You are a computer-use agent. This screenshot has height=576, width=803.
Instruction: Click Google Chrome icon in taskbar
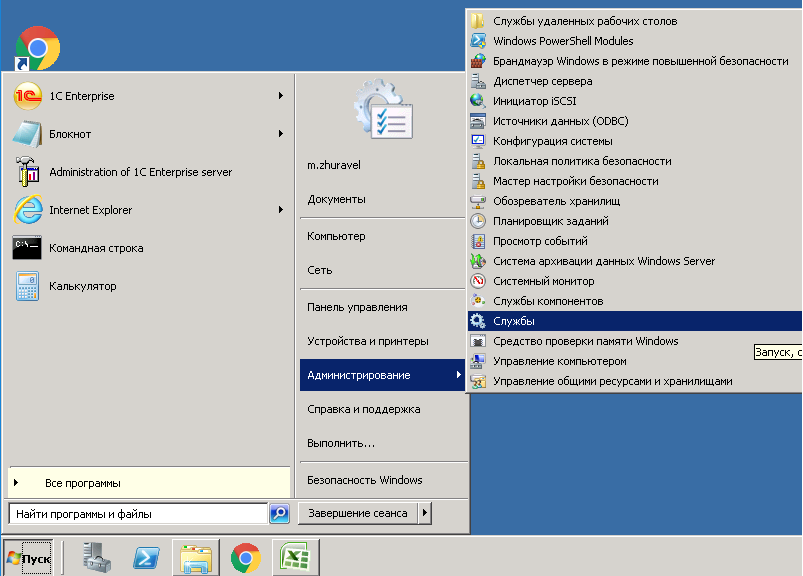pyautogui.click(x=246, y=557)
